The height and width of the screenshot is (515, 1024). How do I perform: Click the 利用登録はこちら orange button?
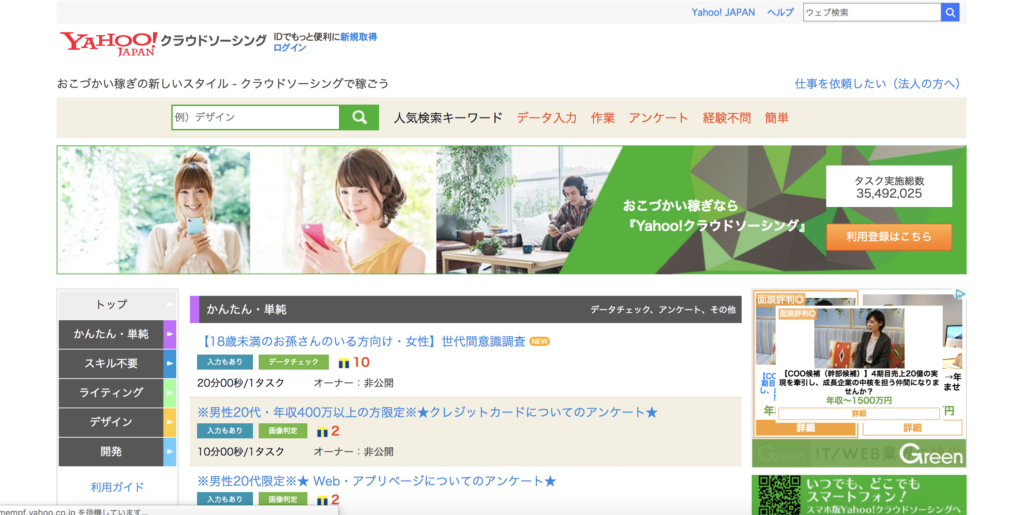click(x=889, y=237)
